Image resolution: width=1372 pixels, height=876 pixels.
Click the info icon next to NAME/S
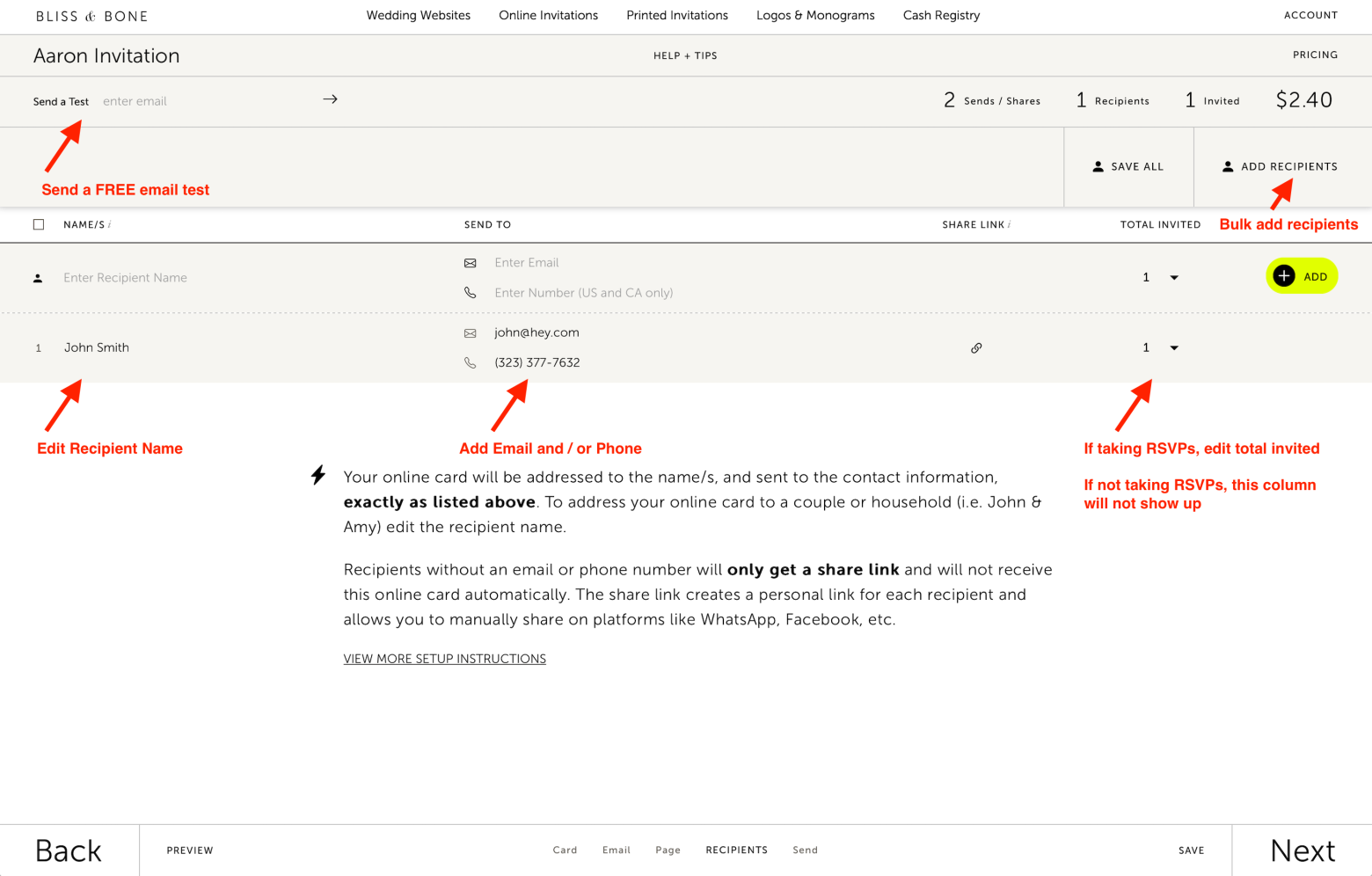click(x=110, y=225)
